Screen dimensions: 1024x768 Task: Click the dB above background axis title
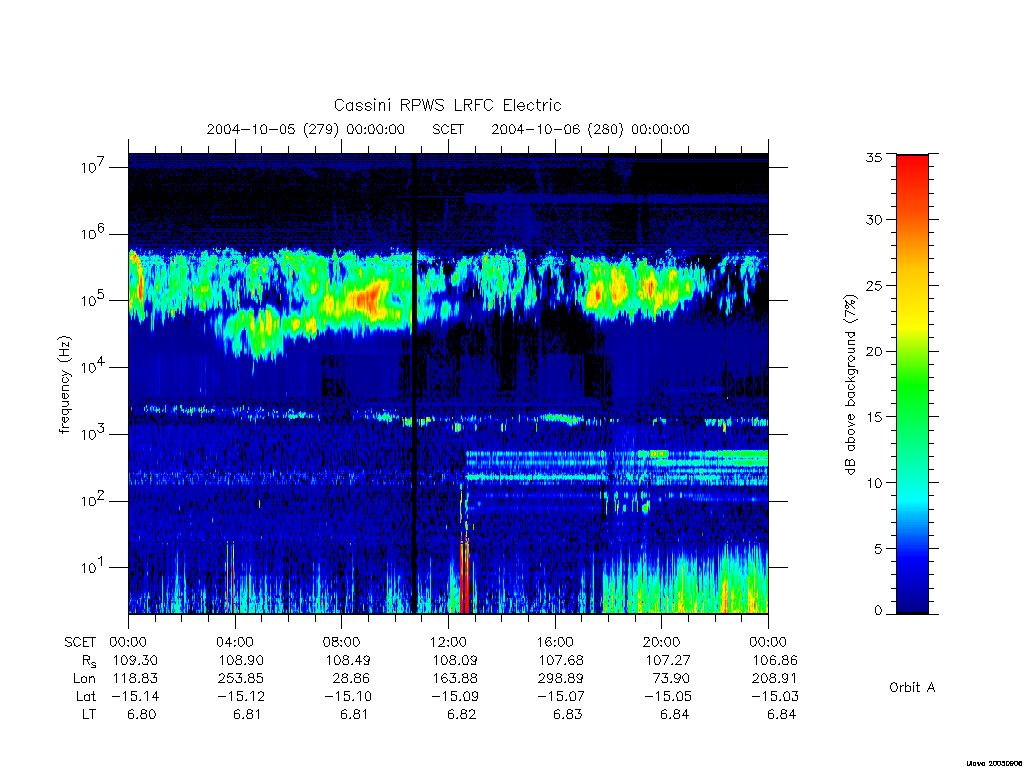[x=850, y=384]
